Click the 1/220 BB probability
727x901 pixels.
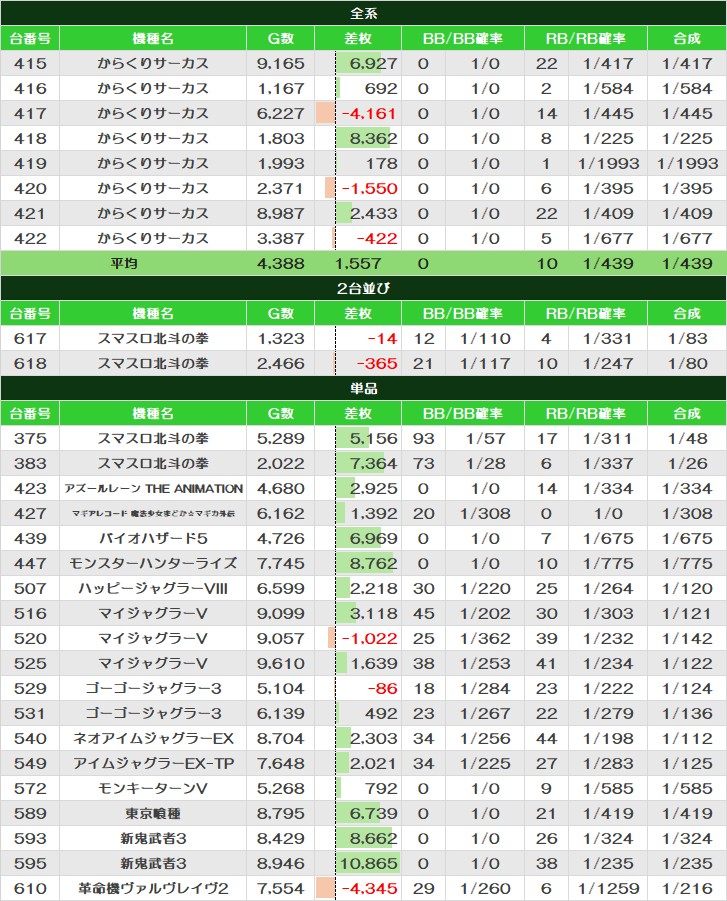(x=485, y=588)
